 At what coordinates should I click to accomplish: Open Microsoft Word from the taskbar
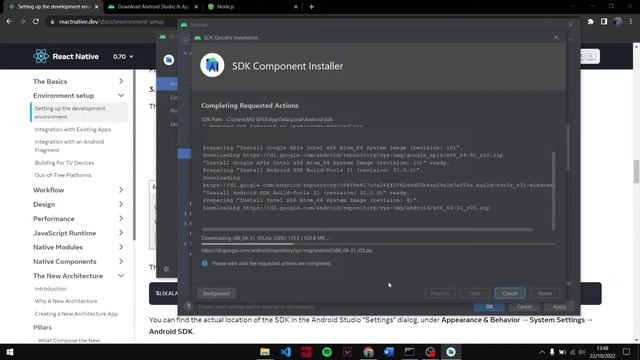tap(389, 352)
